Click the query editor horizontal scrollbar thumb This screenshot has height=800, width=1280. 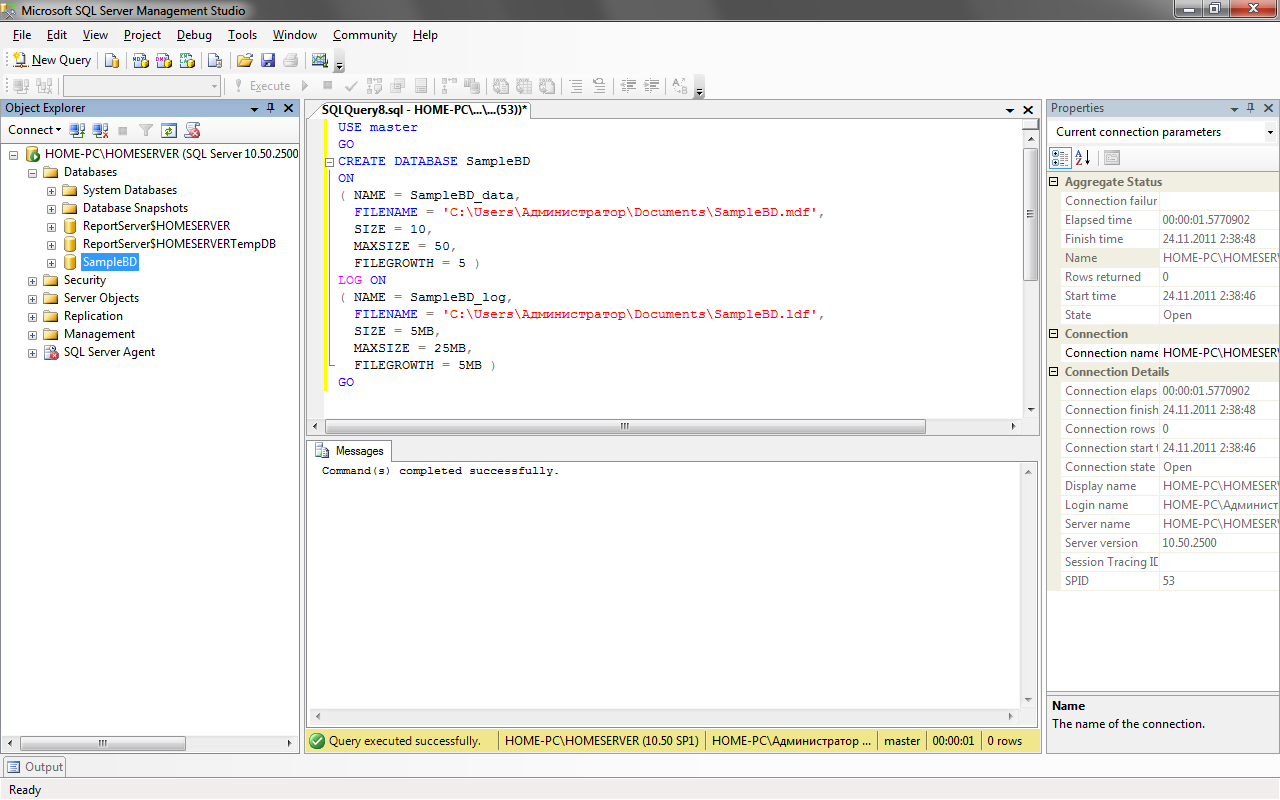(x=624, y=426)
